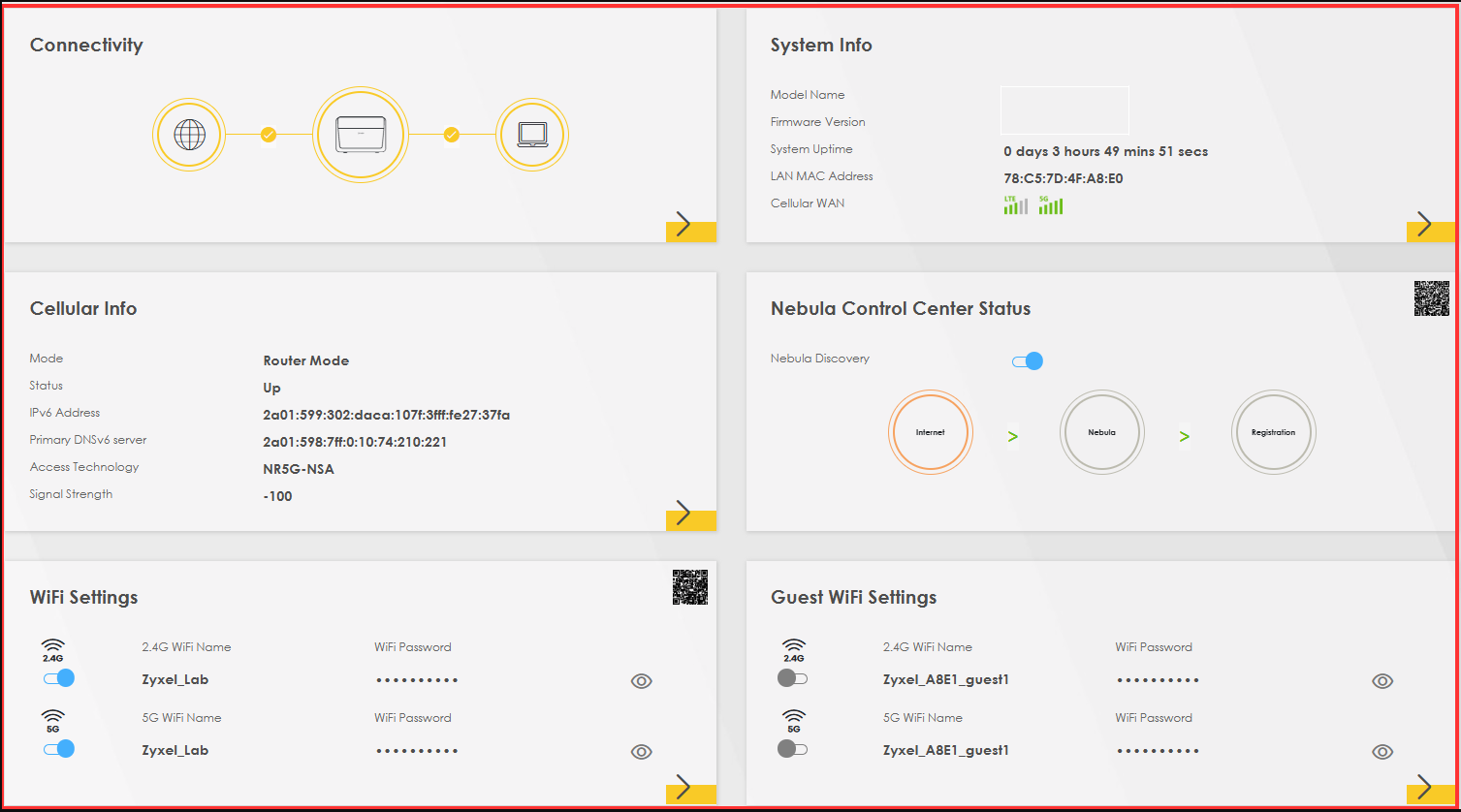Viewport: 1461px width, 812px height.
Task: Click the Nebula circle in Nebula status
Action: point(1101,432)
